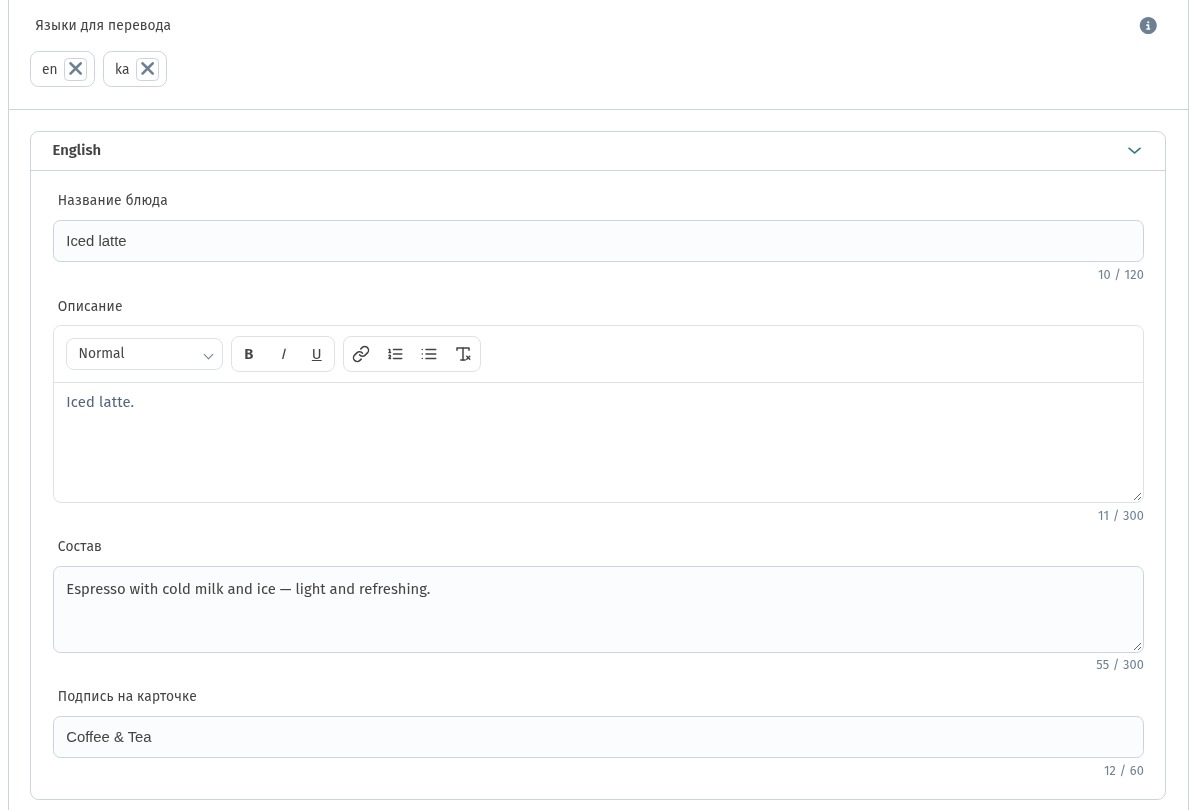Click the info icon beside translation languages
The image size is (1198, 810).
pos(1148,26)
